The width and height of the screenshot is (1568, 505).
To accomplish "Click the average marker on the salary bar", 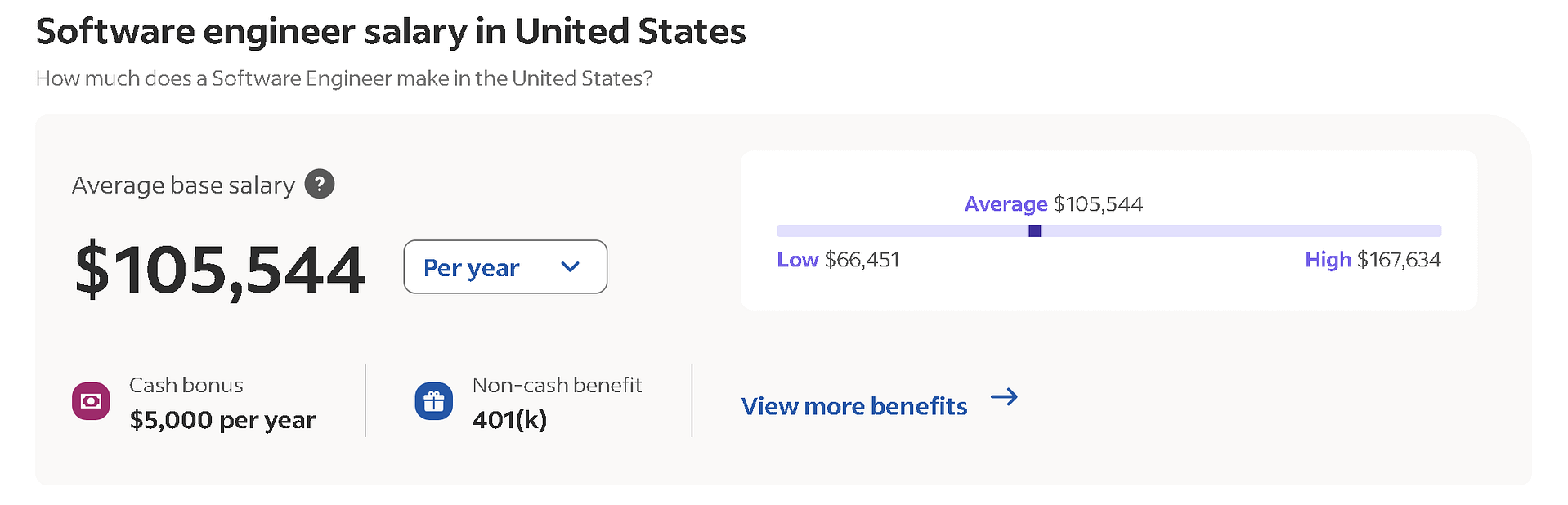I will 1035,231.
